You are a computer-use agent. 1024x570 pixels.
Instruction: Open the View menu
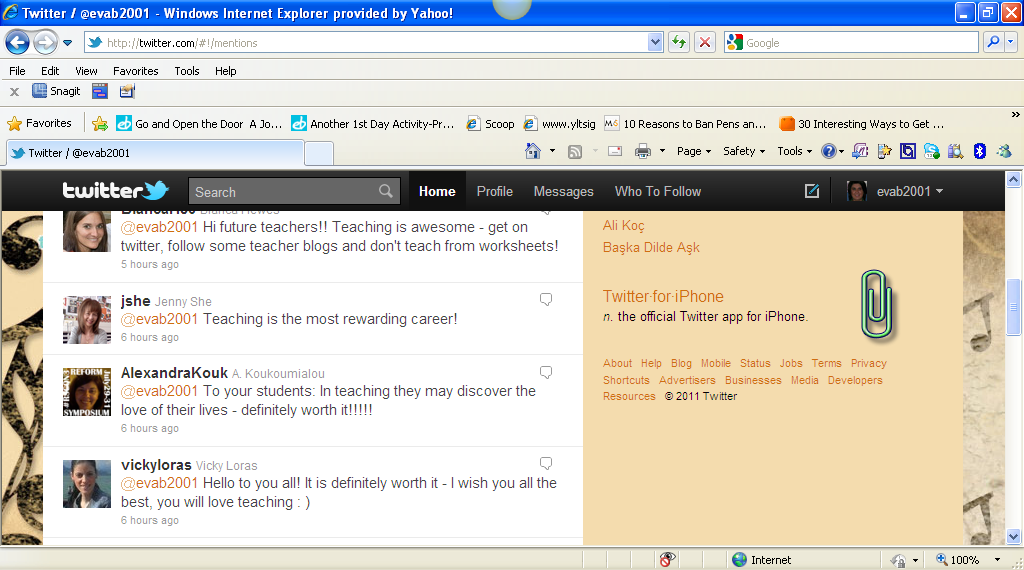coord(86,71)
